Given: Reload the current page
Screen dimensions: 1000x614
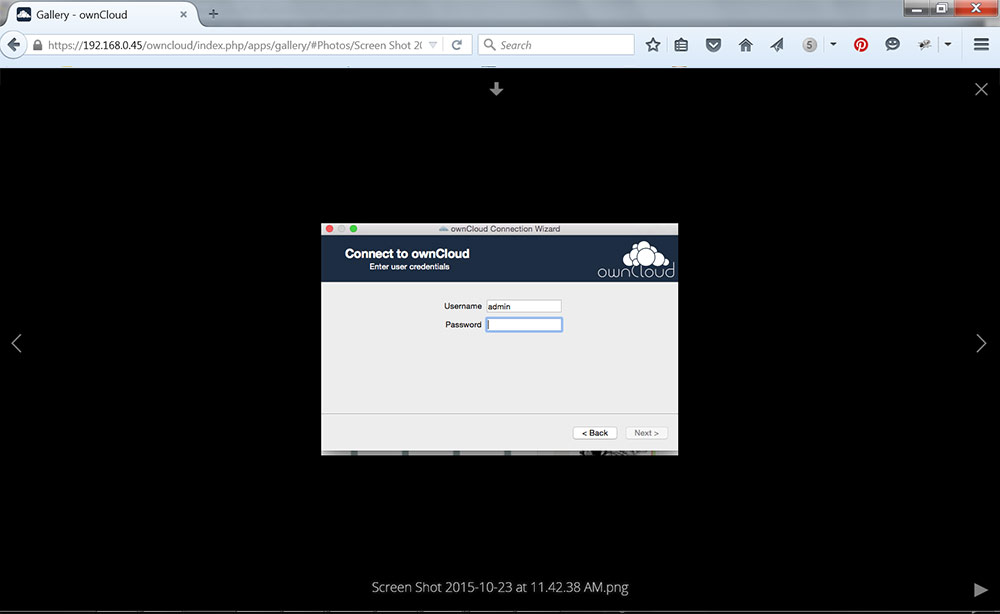Looking at the screenshot, I should pos(457,45).
